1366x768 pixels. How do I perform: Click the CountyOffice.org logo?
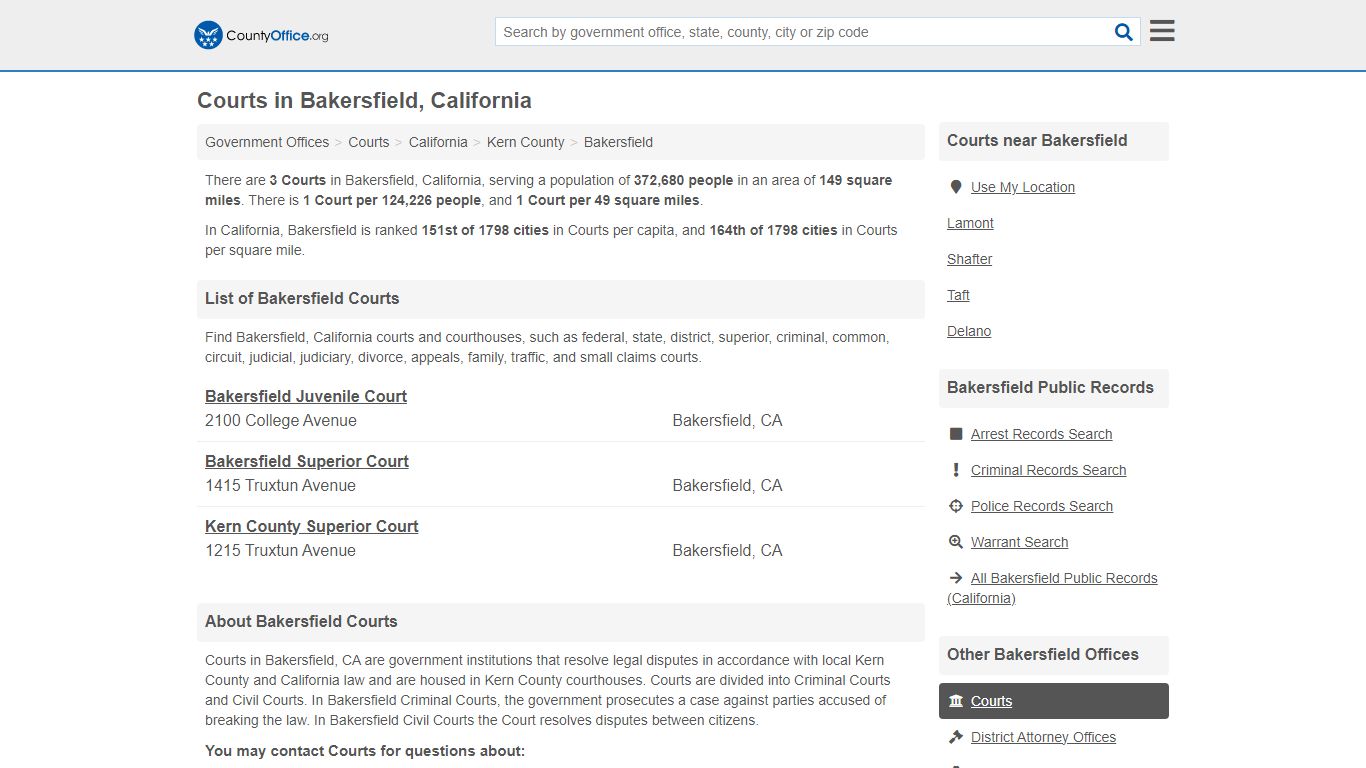click(x=261, y=35)
